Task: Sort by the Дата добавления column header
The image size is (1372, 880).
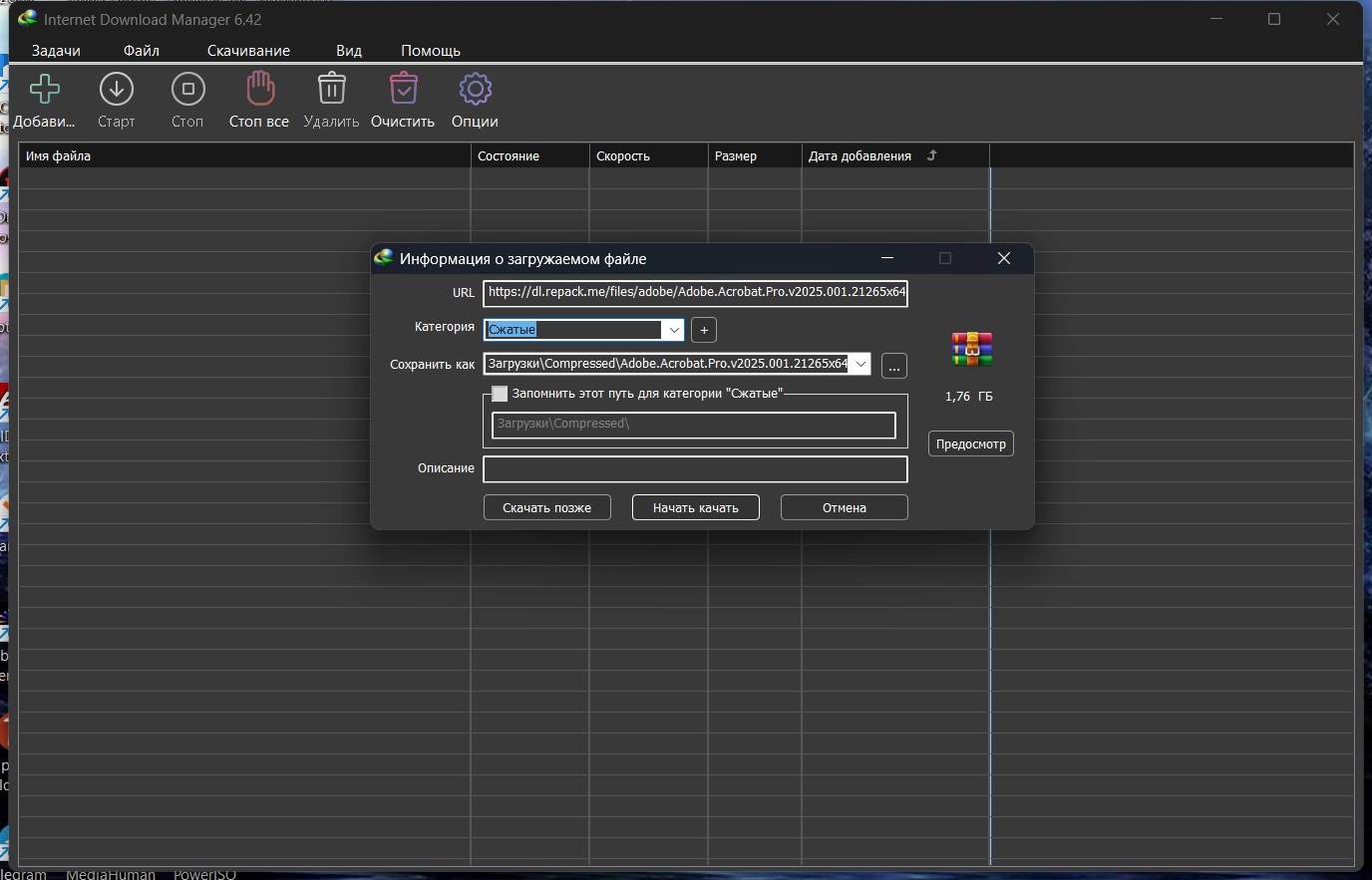Action: pyautogui.click(x=895, y=155)
